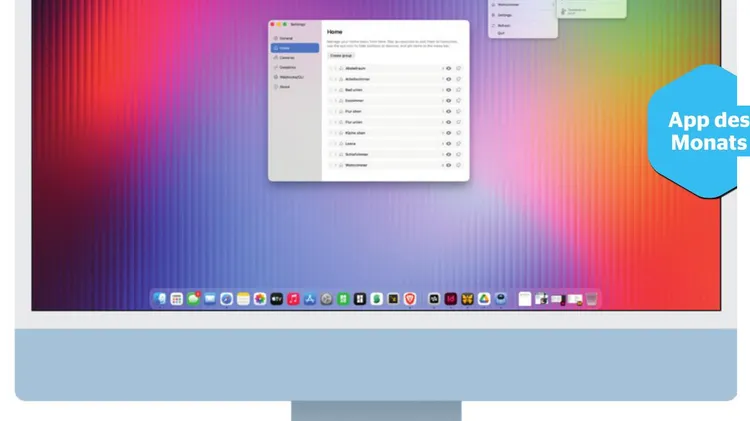The width and height of the screenshot is (750, 421).
Task: Choose Refresh in the menu bar popup
Action: (503, 24)
